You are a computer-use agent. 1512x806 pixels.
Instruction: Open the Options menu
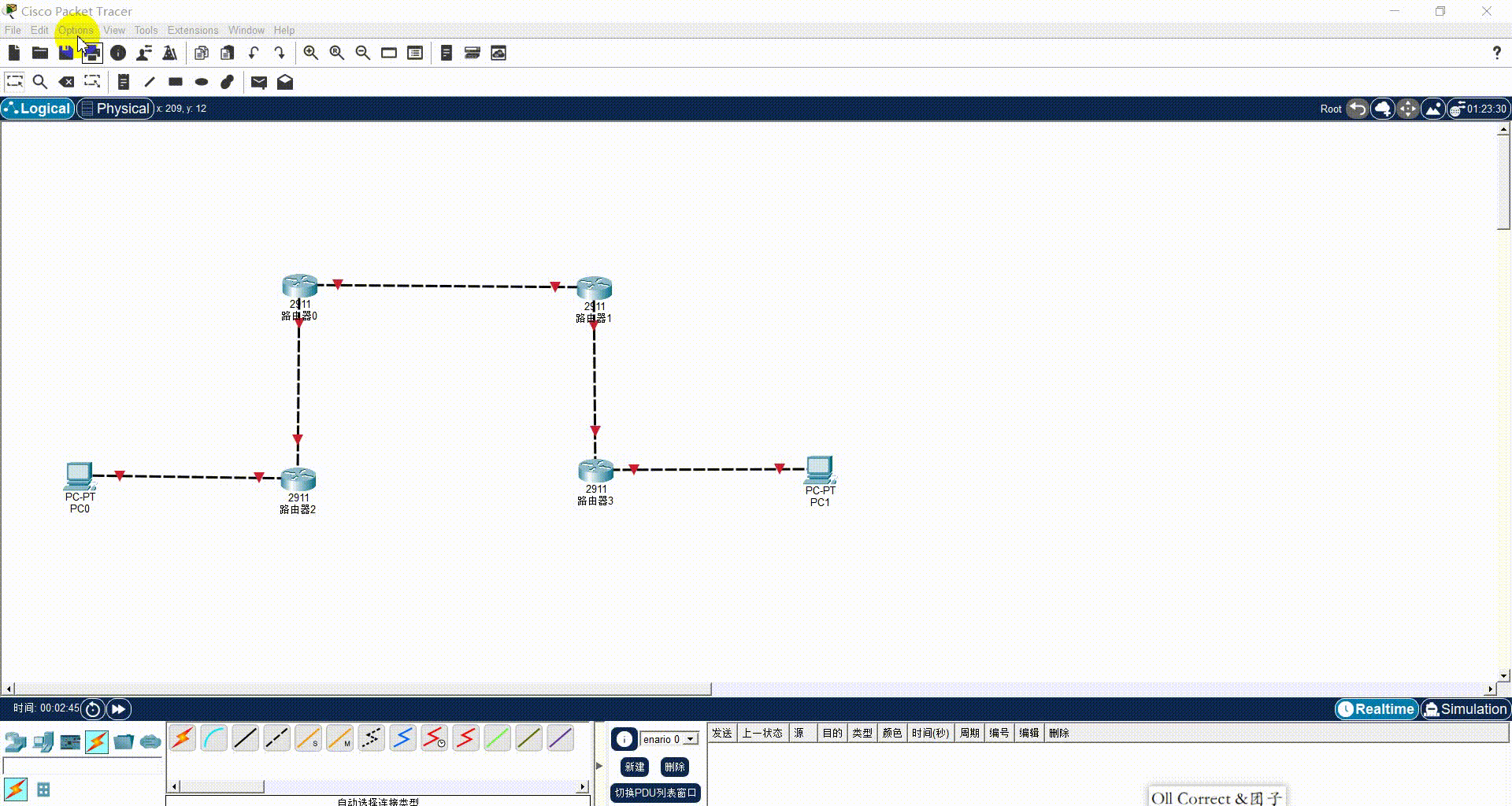coord(76,30)
